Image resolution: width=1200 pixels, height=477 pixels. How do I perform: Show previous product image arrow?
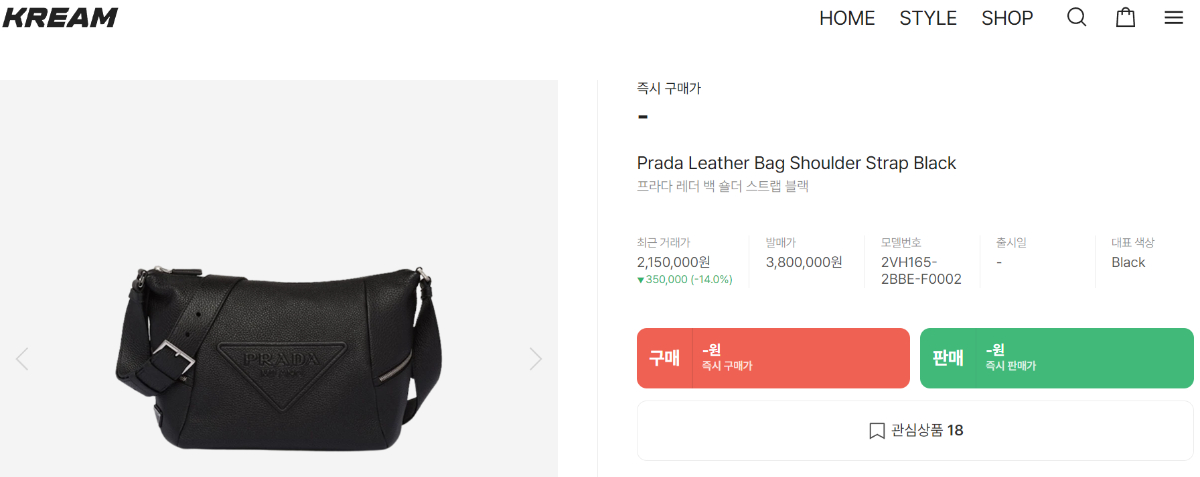click(22, 358)
